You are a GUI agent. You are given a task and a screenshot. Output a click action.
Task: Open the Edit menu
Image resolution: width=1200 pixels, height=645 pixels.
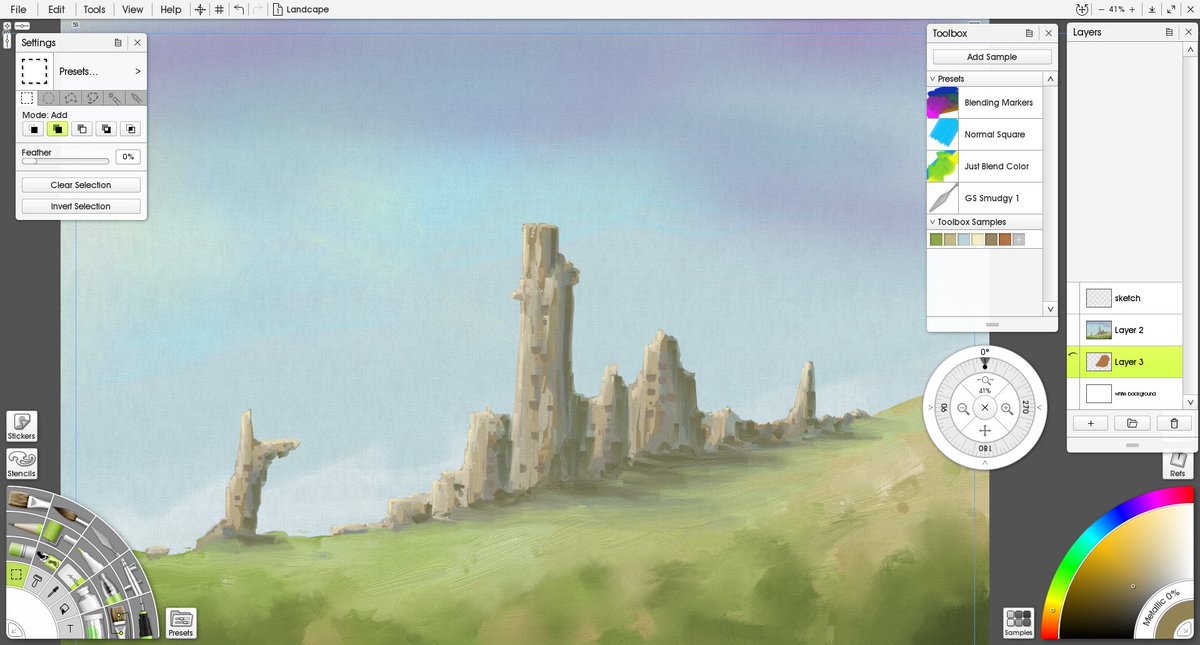pos(56,9)
